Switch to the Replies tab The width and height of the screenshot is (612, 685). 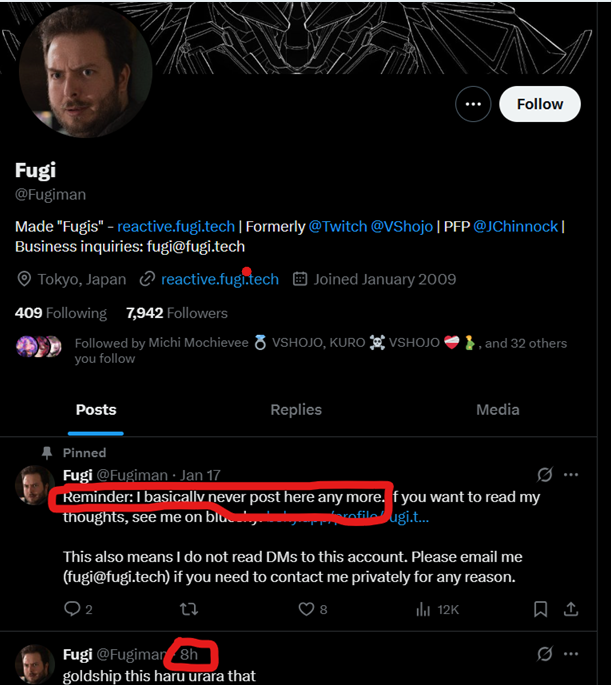[x=296, y=409]
